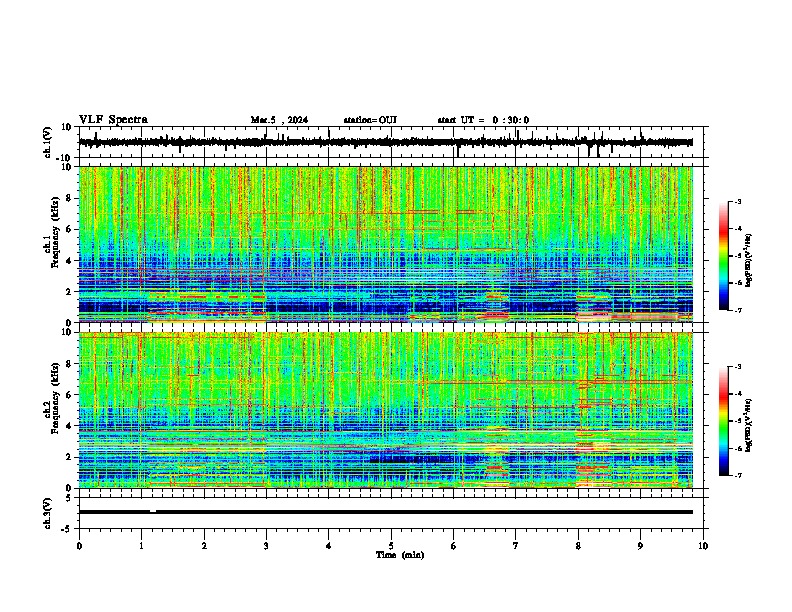The height and width of the screenshot is (612, 792).
Task: Click the white gap in ch.3 trace
Action: click(x=153, y=511)
